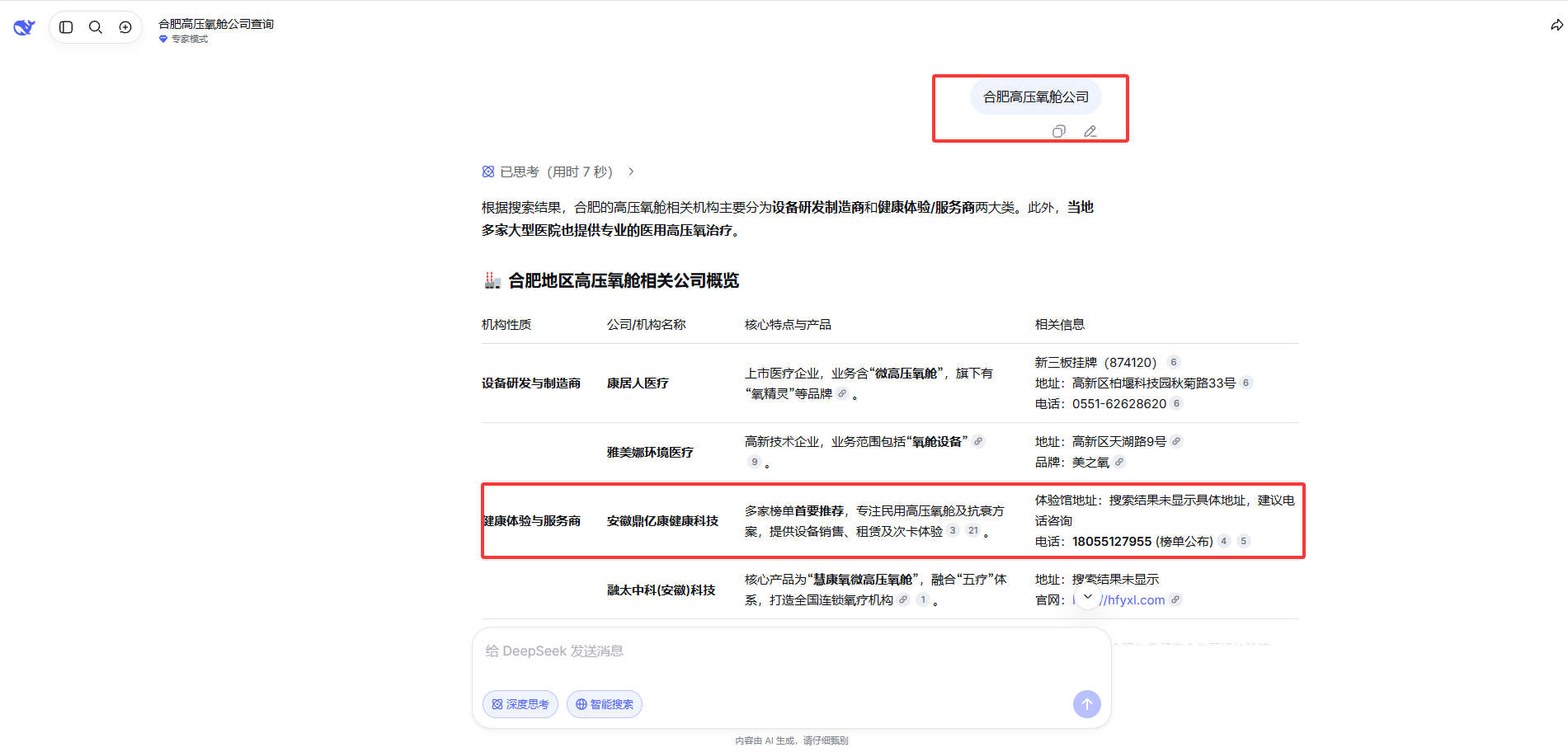
Task: Edit the user message with the pencil icon
Action: pyautogui.click(x=1090, y=131)
